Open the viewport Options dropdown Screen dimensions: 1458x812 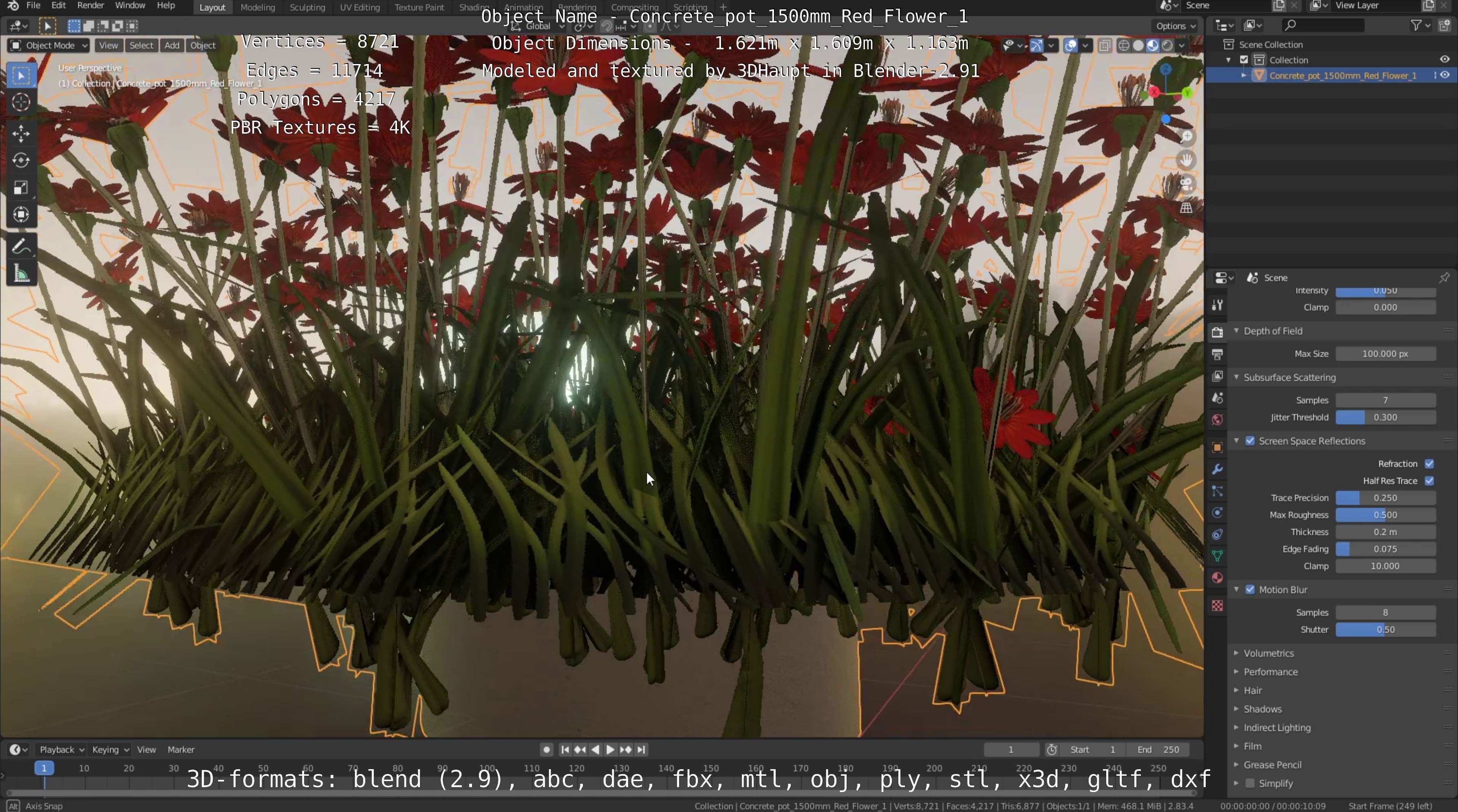click(x=1176, y=26)
